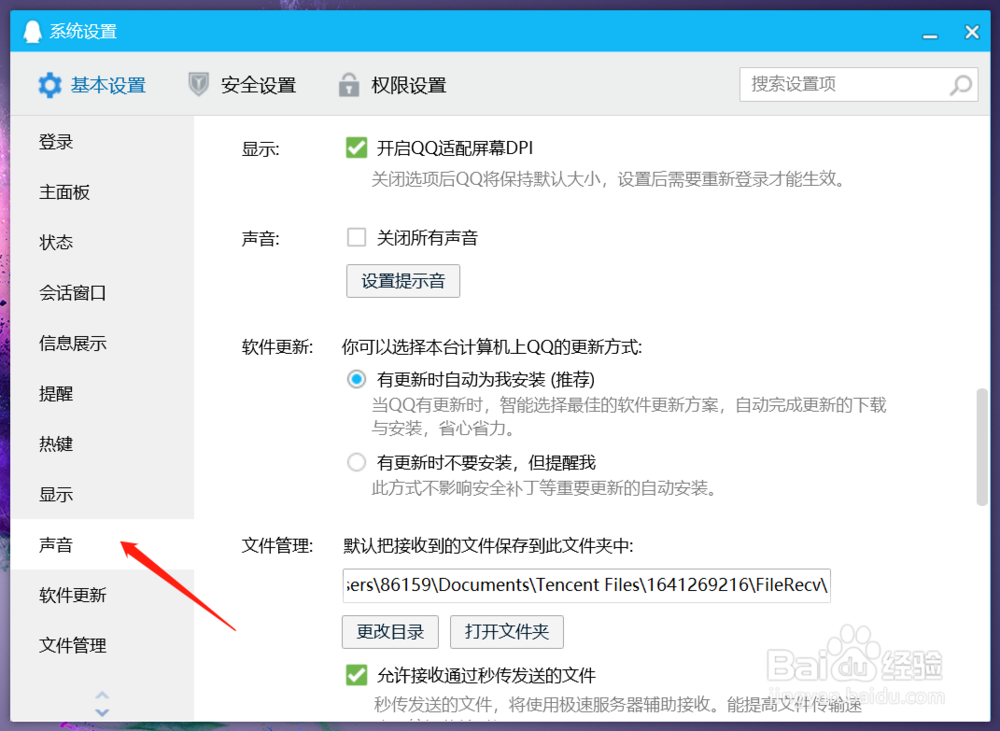Screen dimensions: 1000x731
Task: Close the 系统设置 window
Action: (972, 31)
